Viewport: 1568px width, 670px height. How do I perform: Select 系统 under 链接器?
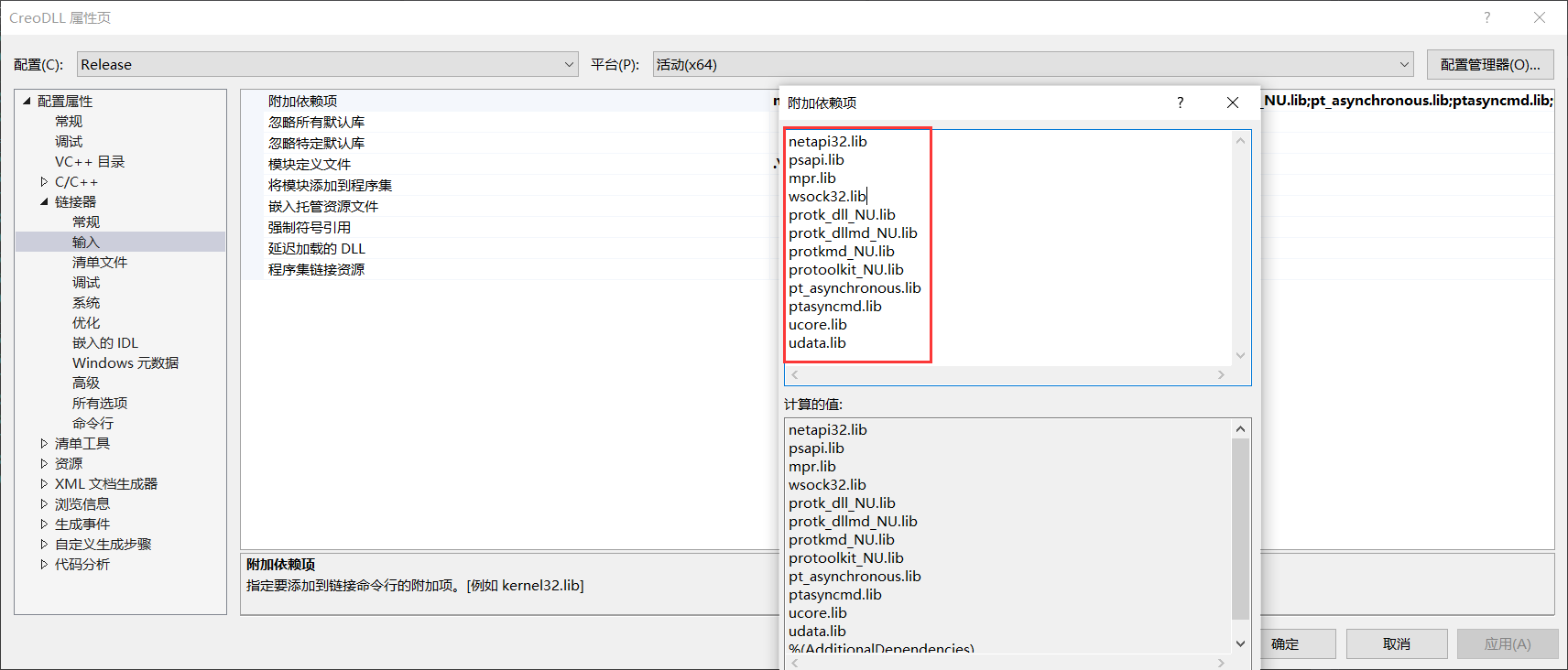tap(86, 302)
